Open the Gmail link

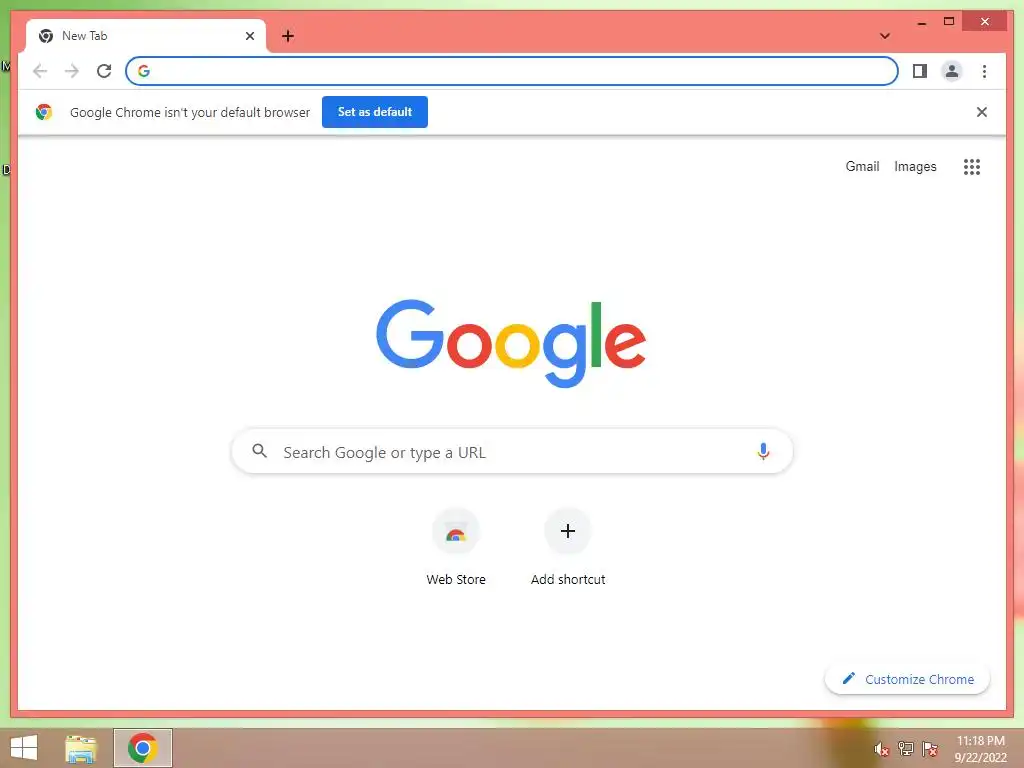click(x=862, y=167)
